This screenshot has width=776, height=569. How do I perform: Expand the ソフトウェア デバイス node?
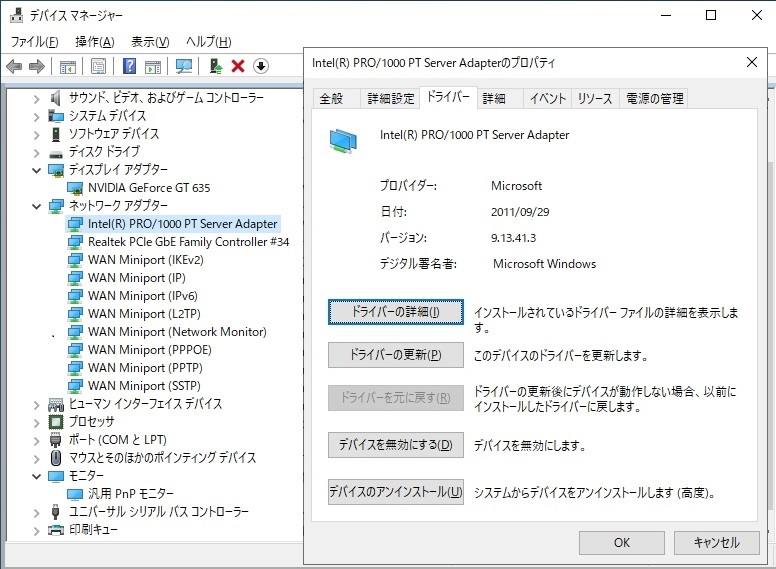pyautogui.click(x=36, y=134)
